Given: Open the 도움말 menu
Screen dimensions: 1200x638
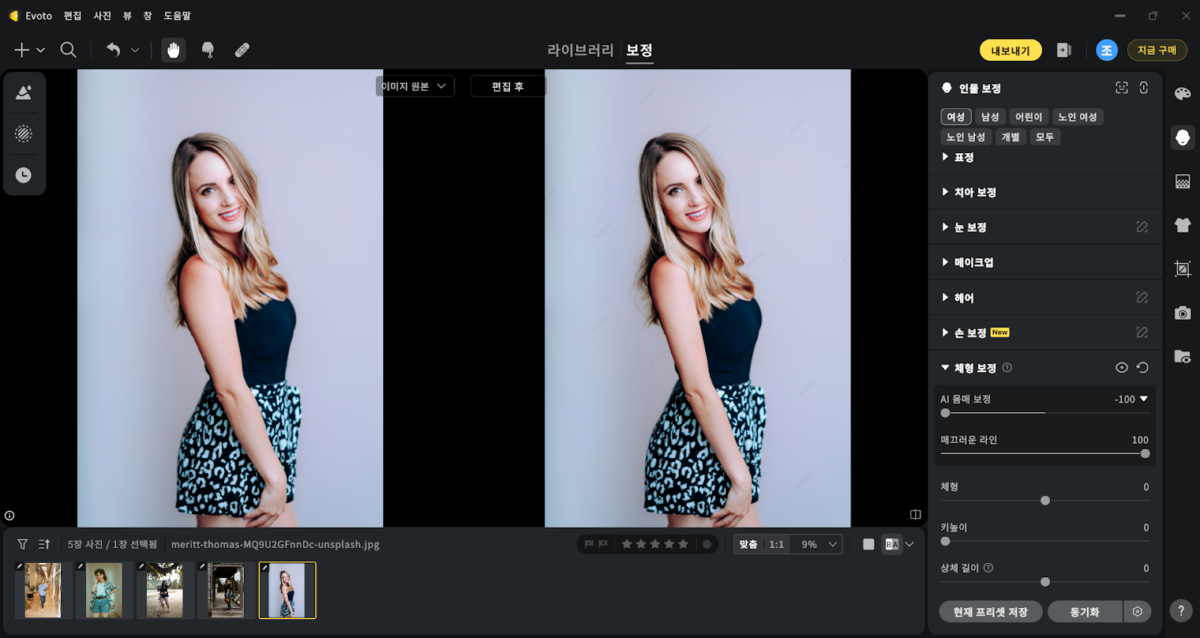Looking at the screenshot, I should 177,16.
